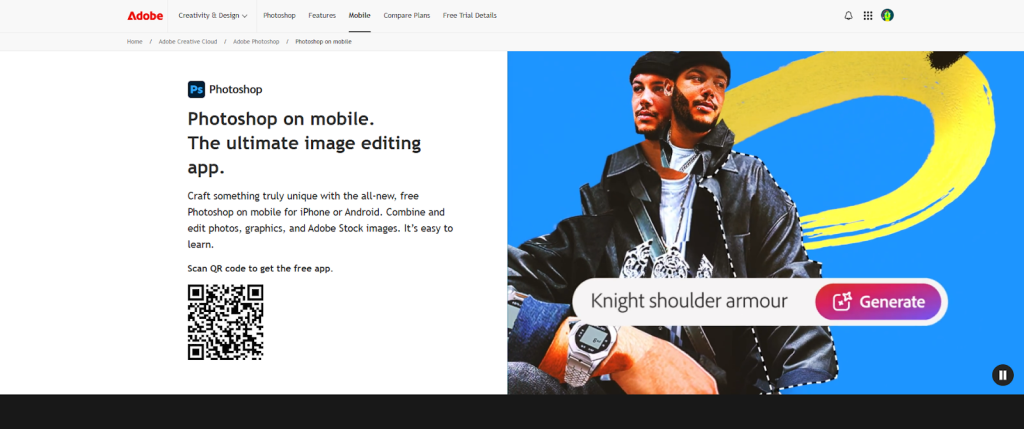Click the QR code image
The image size is (1024, 429).
225,322
